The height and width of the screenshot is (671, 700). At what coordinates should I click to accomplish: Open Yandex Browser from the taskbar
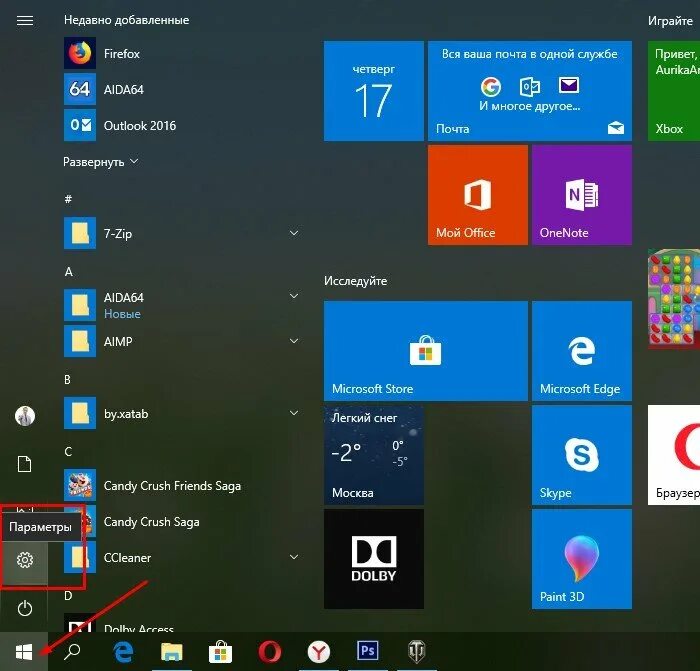[319, 652]
